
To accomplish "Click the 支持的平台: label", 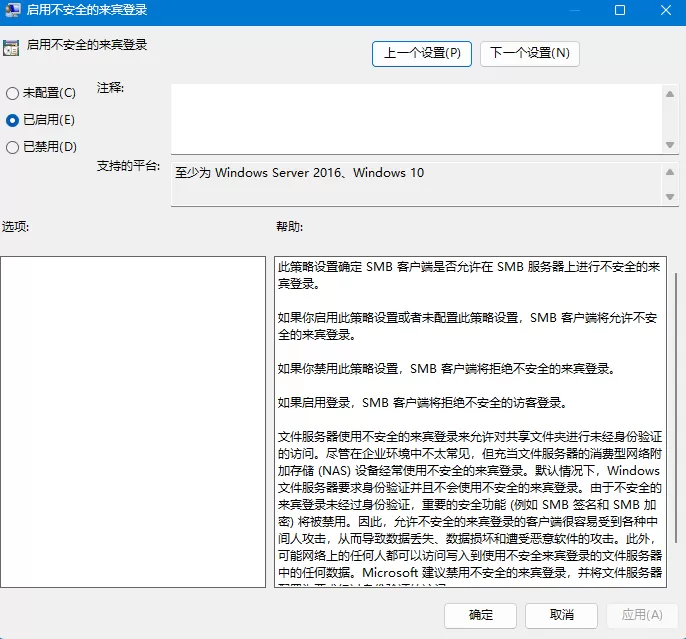I will point(128,166).
